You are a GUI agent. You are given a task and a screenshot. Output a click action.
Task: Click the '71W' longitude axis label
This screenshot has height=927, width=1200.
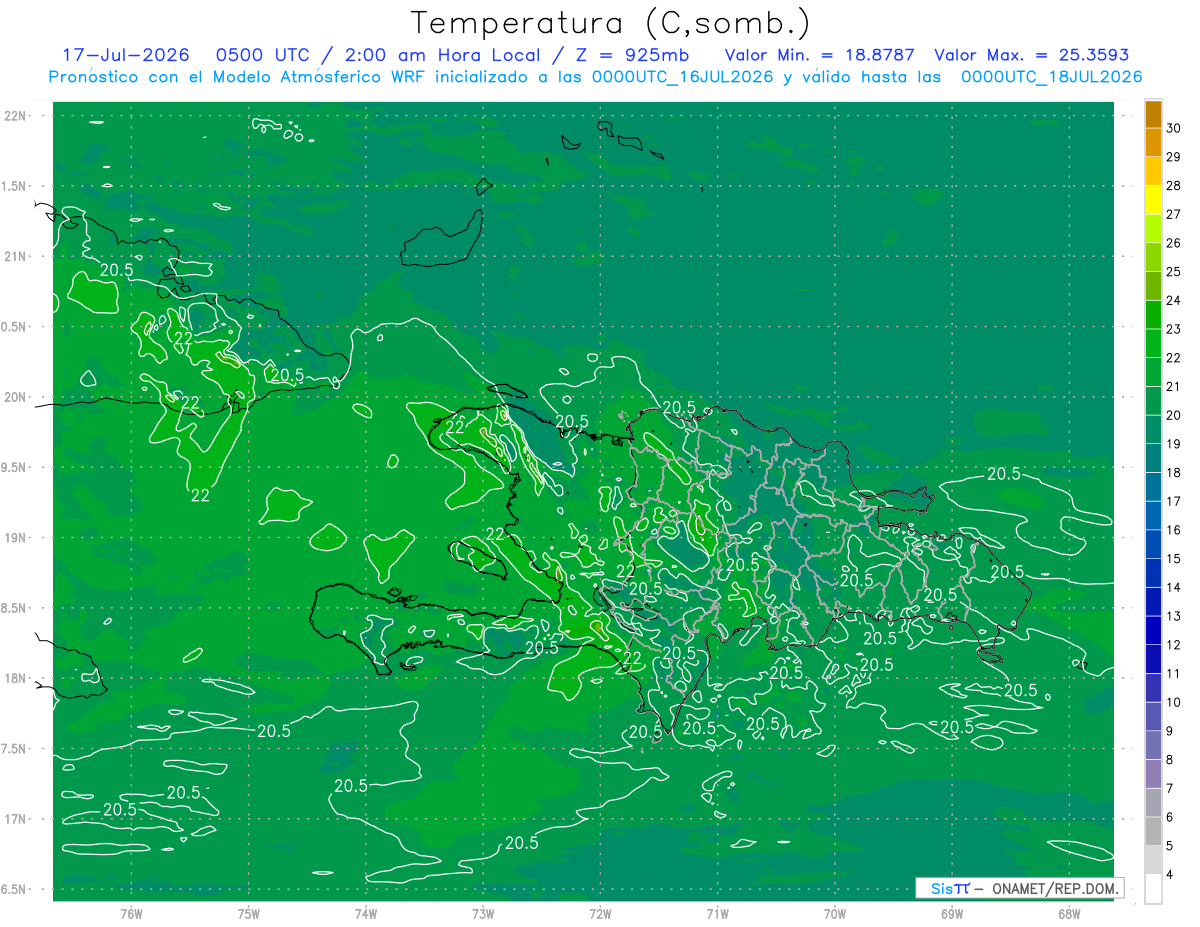pos(717,913)
